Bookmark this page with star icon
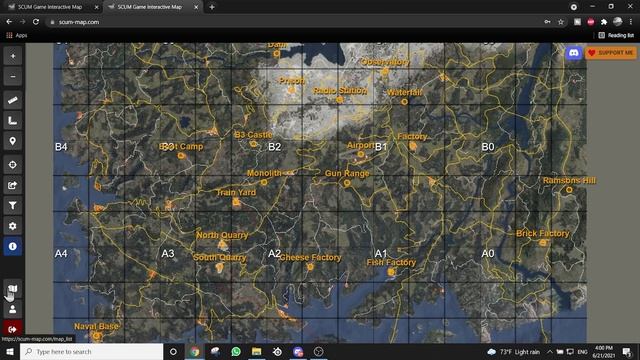 561,22
